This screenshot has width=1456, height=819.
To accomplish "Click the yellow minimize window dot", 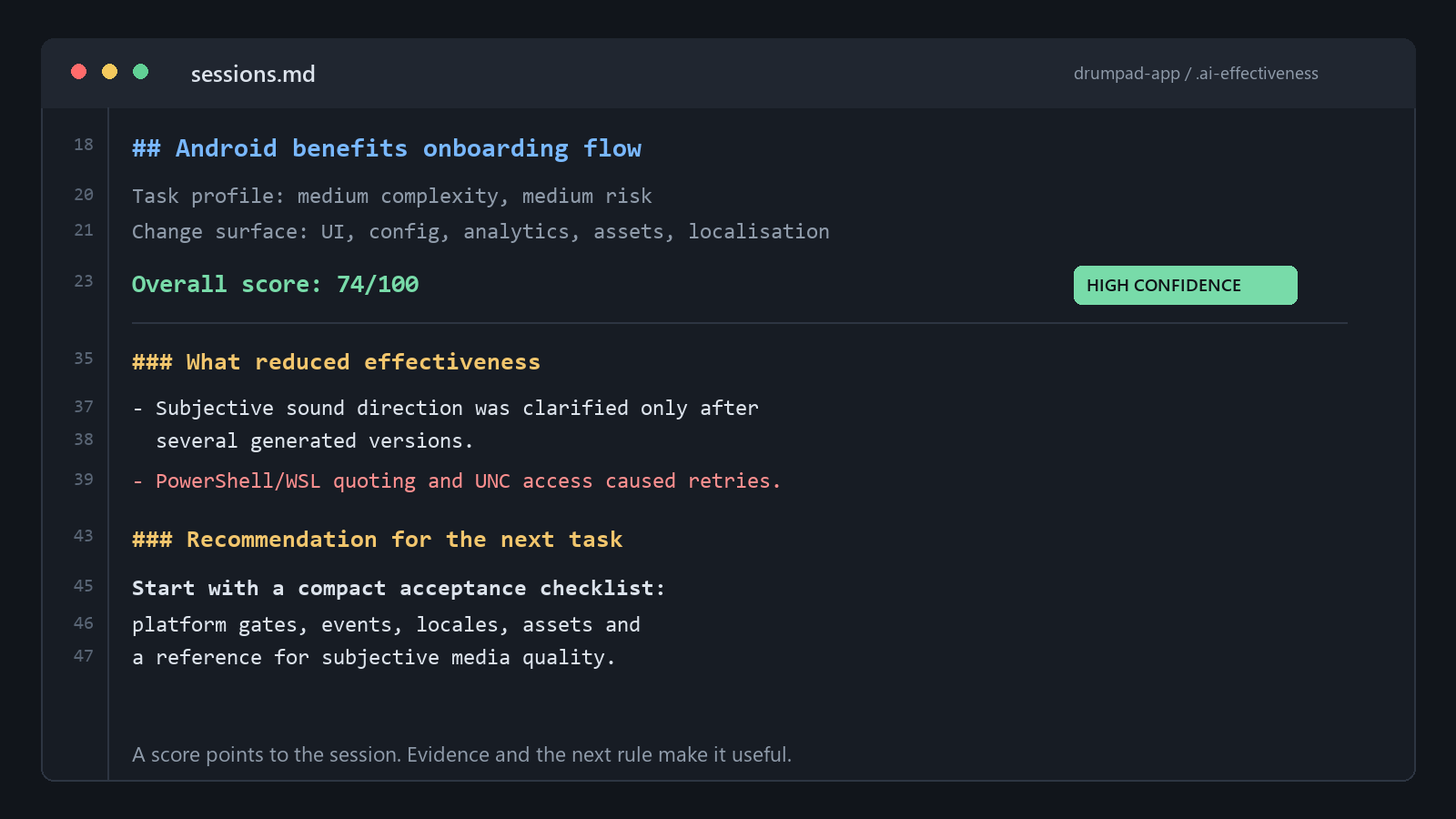I will coord(110,72).
